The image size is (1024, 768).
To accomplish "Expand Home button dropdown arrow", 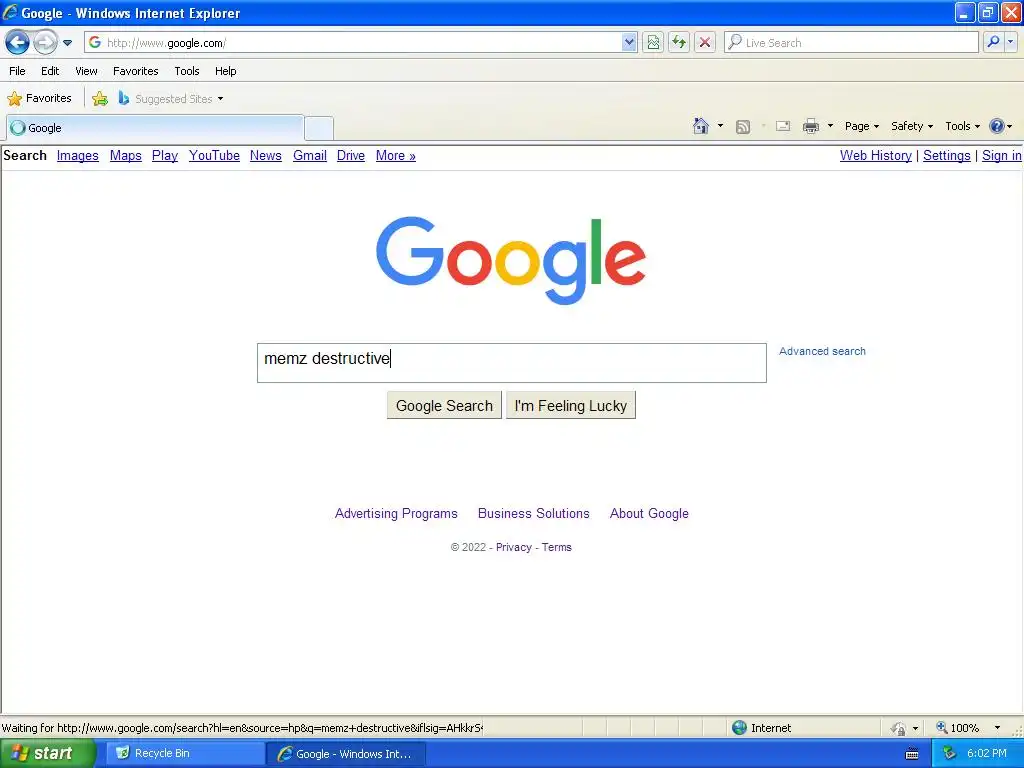I will 720,126.
